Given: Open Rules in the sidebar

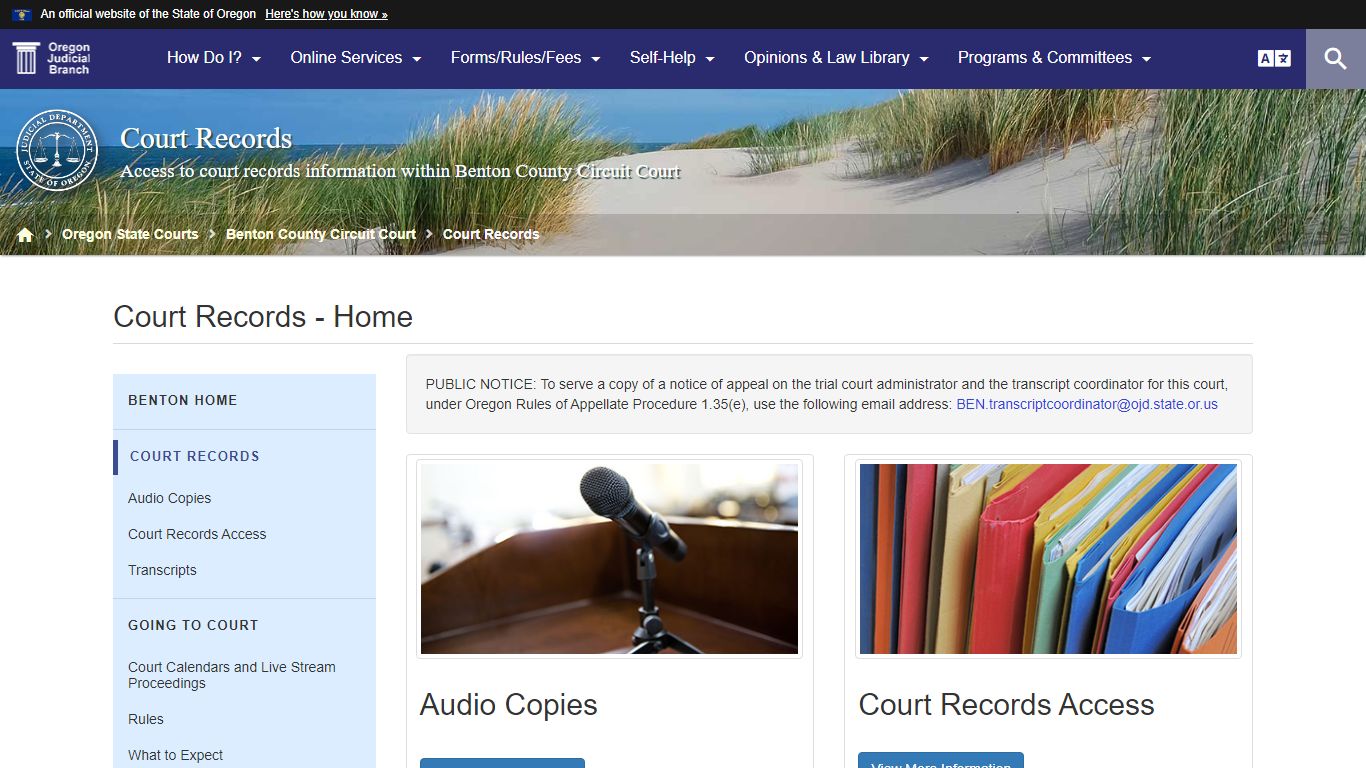Looking at the screenshot, I should 146,719.
